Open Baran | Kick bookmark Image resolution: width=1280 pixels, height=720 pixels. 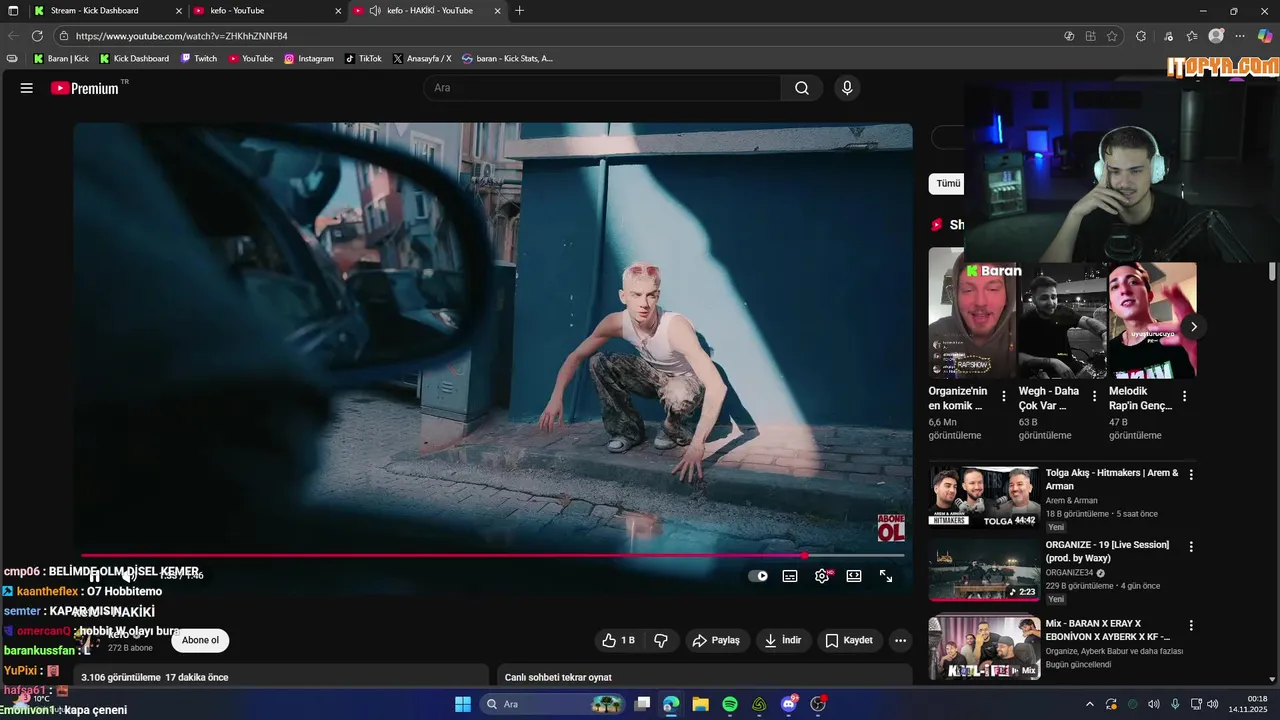(62, 58)
